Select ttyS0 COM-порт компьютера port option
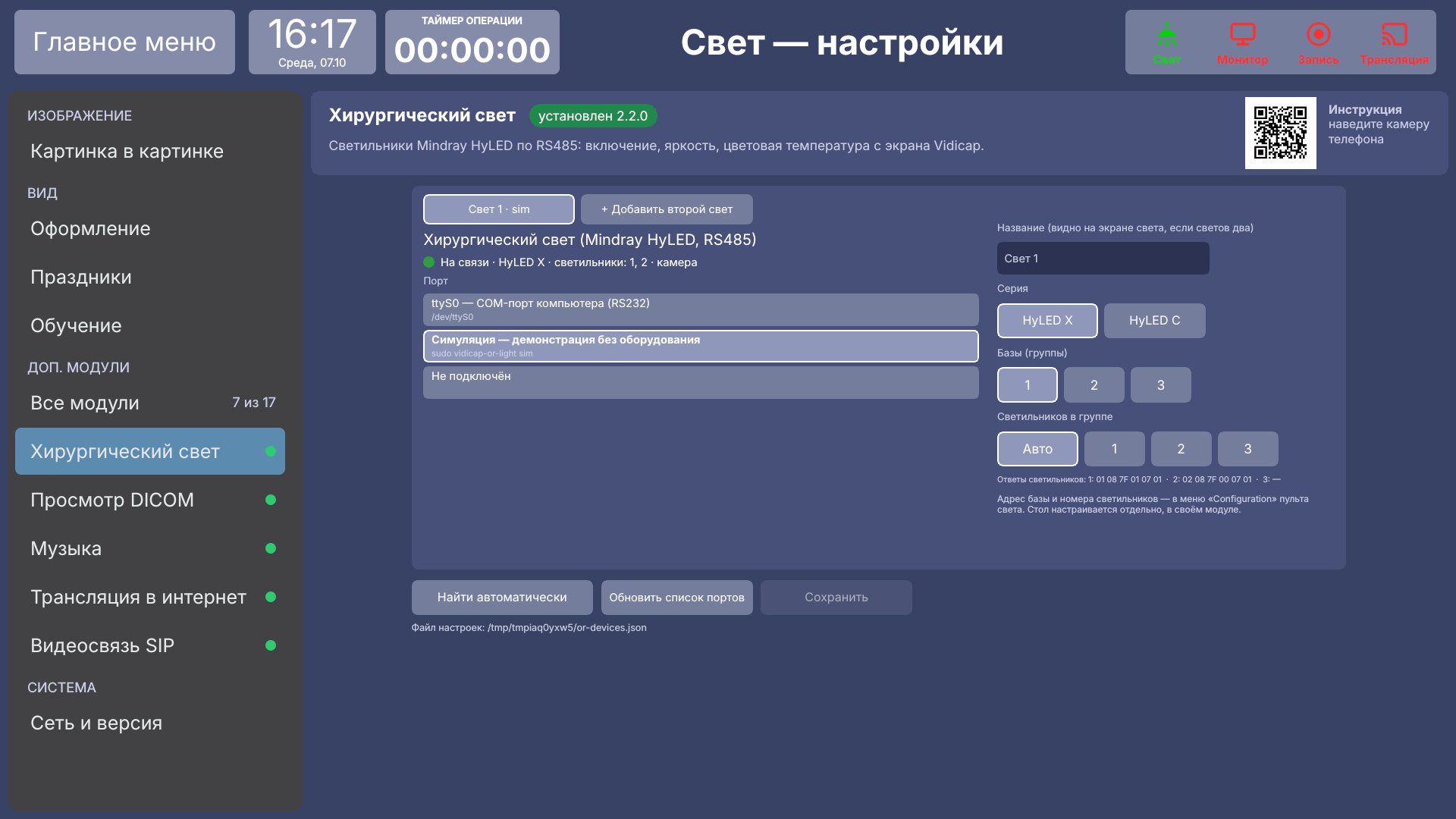The width and height of the screenshot is (1456, 819). click(701, 309)
